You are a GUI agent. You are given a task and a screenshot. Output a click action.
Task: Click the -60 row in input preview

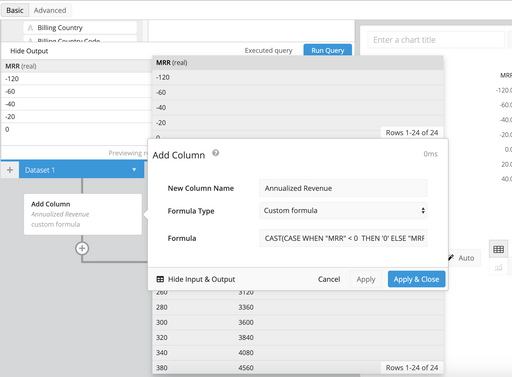298,92
